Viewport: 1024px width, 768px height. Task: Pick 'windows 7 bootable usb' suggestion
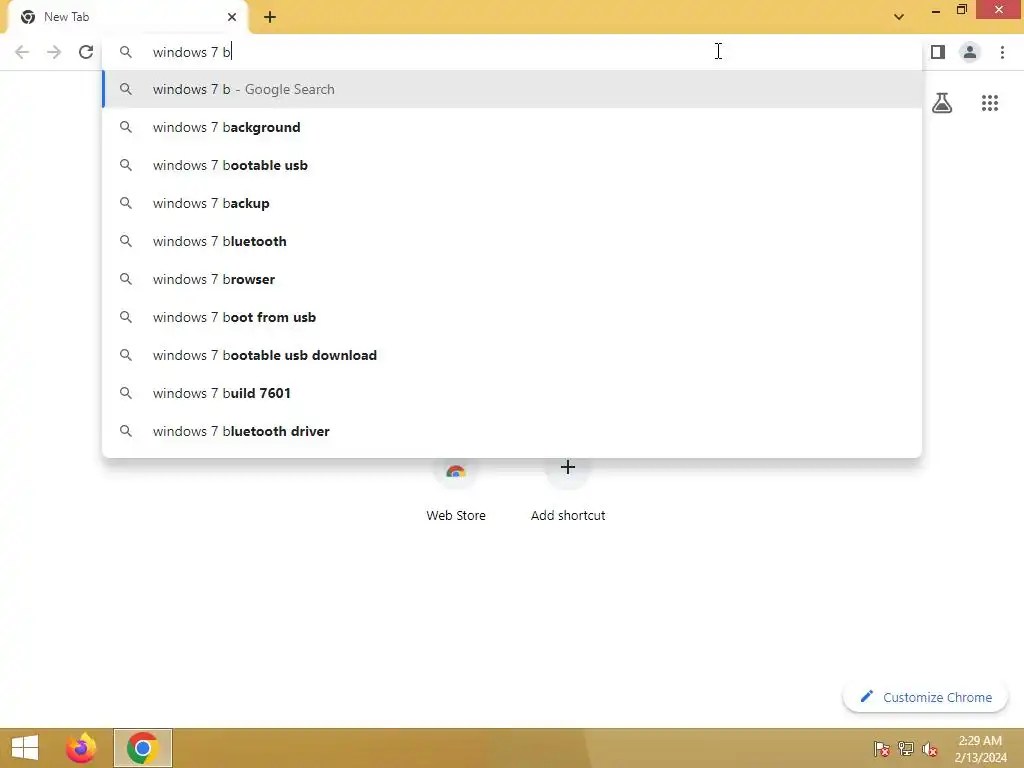point(512,165)
